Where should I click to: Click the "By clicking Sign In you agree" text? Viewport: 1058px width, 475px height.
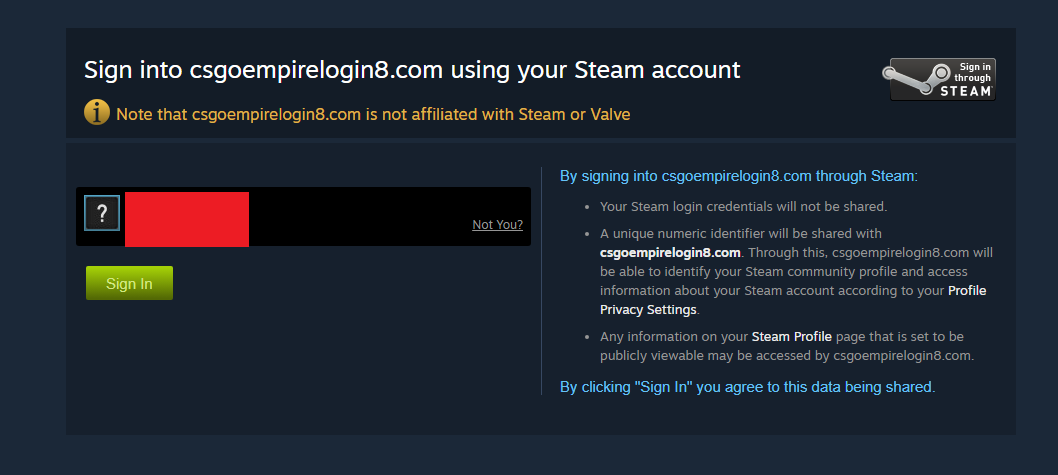point(747,386)
